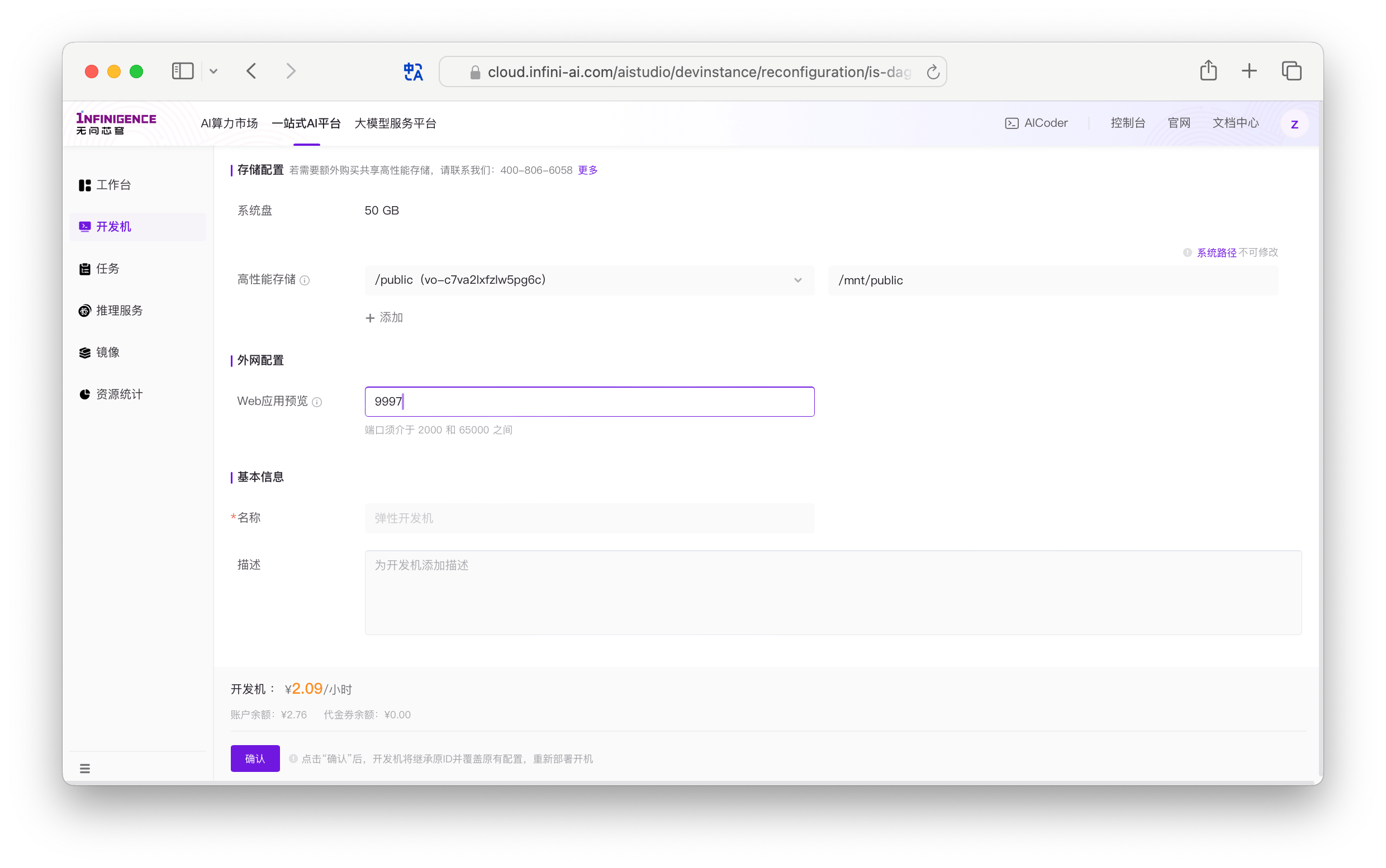
Task: Click the 端口须介于 2000 和 65000 hint
Action: [438, 430]
